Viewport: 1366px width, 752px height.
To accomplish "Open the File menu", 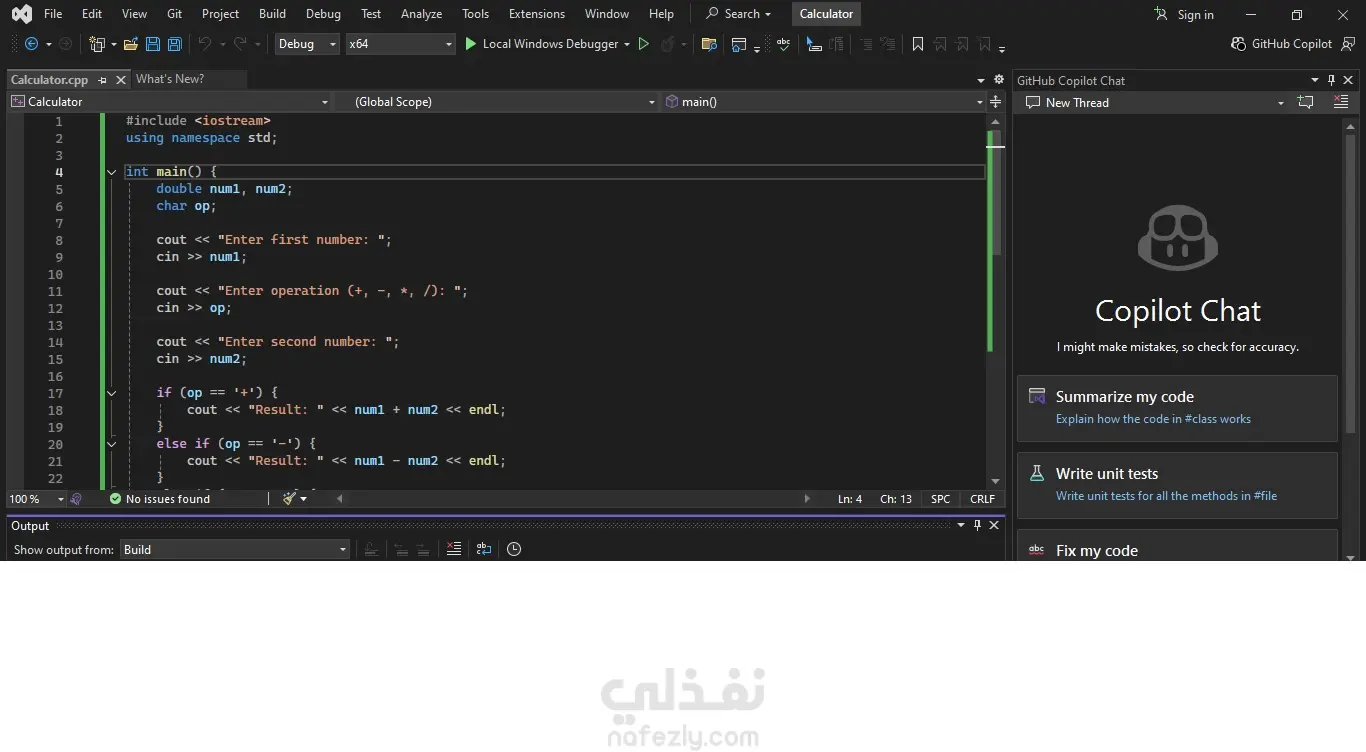I will coord(53,14).
